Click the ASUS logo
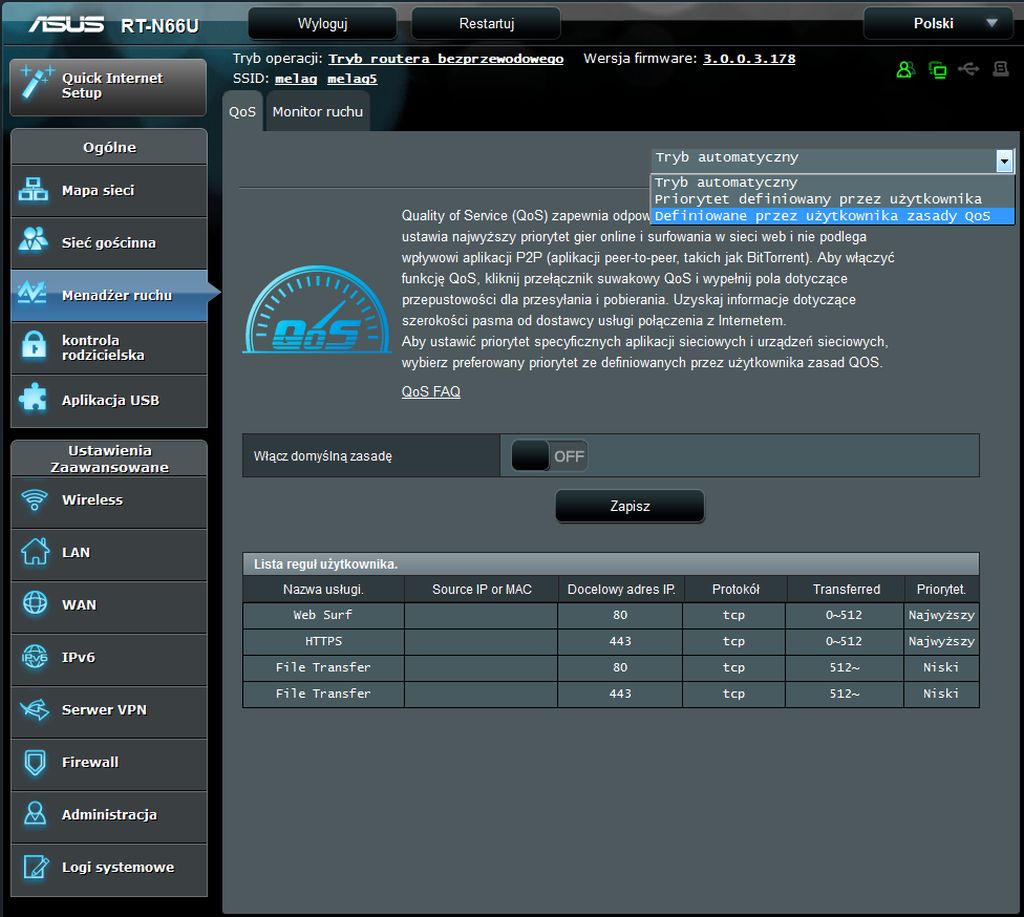 pos(66,24)
